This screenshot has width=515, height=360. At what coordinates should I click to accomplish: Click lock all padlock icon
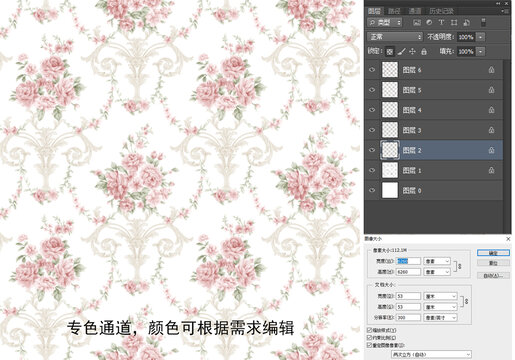tap(424, 51)
